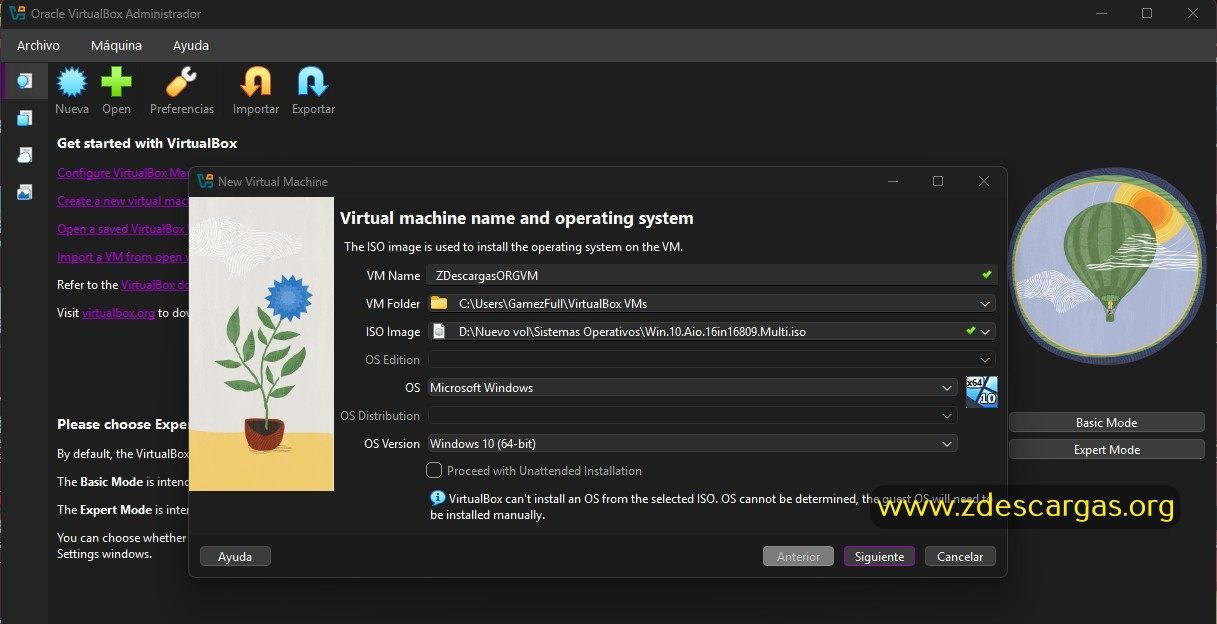Click the Nueva toolbar icon
Image resolution: width=1217 pixels, height=624 pixels.
(x=72, y=83)
